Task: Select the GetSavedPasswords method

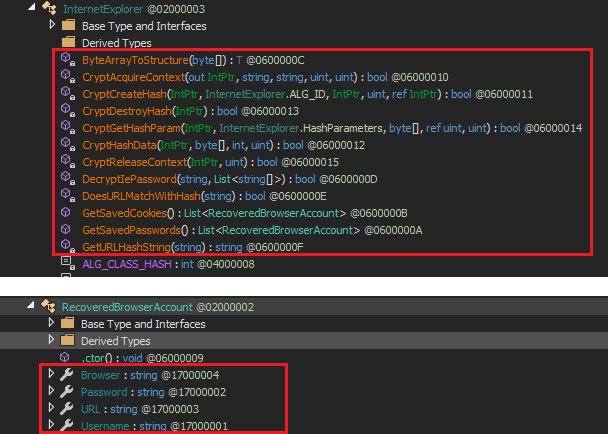Action: pos(252,230)
